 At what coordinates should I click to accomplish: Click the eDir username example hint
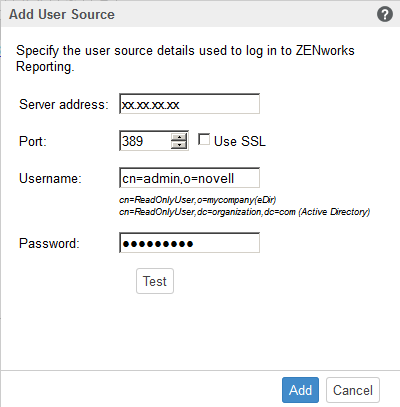198,200
